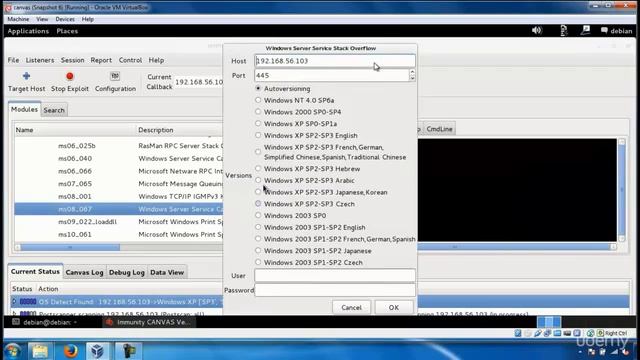Increase the Port value with stepper arrow

point(412,72)
